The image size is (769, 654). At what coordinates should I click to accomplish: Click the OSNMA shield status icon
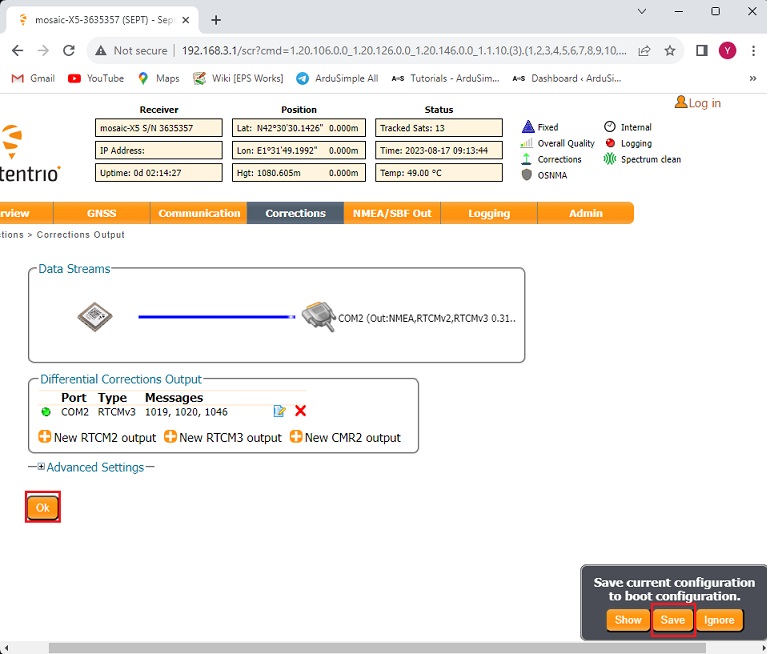click(527, 175)
